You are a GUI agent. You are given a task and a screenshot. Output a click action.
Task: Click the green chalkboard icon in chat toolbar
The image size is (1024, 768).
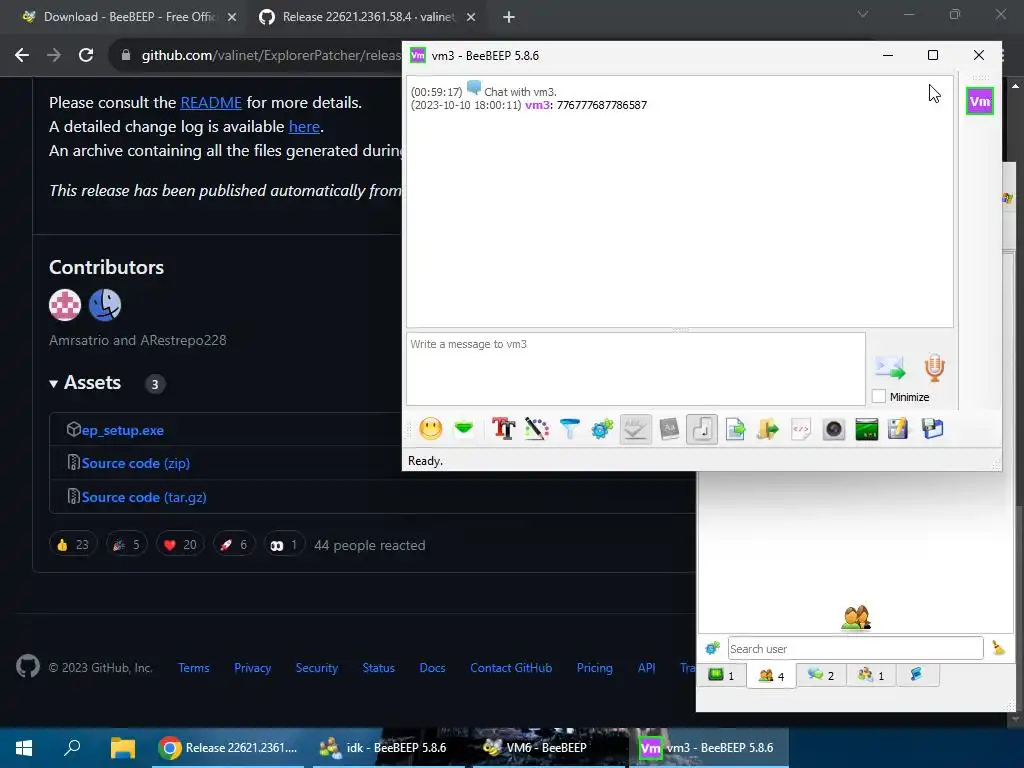867,429
